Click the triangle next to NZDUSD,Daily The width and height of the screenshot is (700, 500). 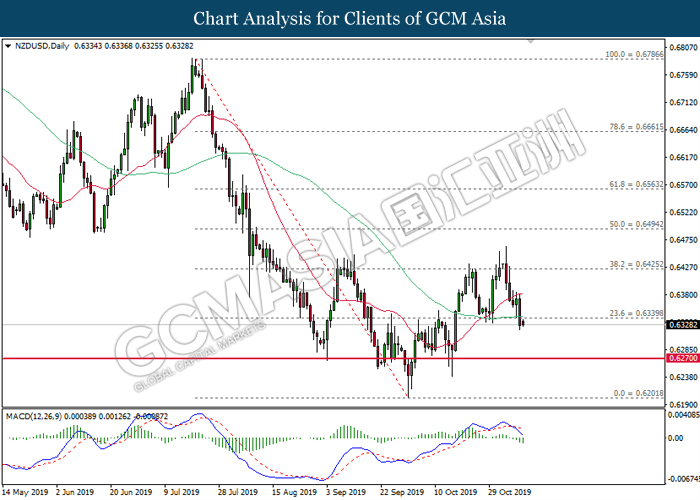click(8, 46)
